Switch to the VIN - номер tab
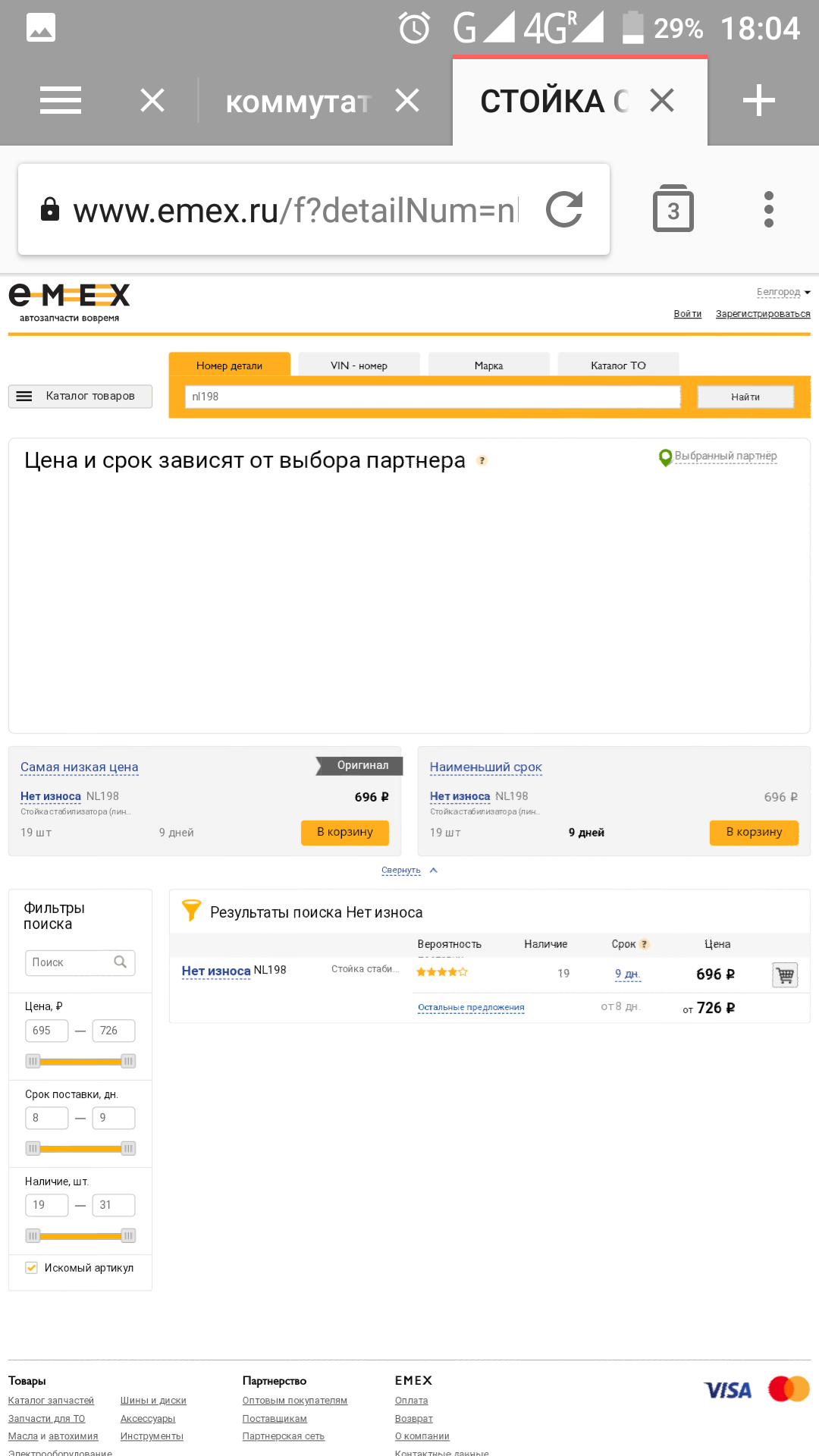 pos(359,365)
